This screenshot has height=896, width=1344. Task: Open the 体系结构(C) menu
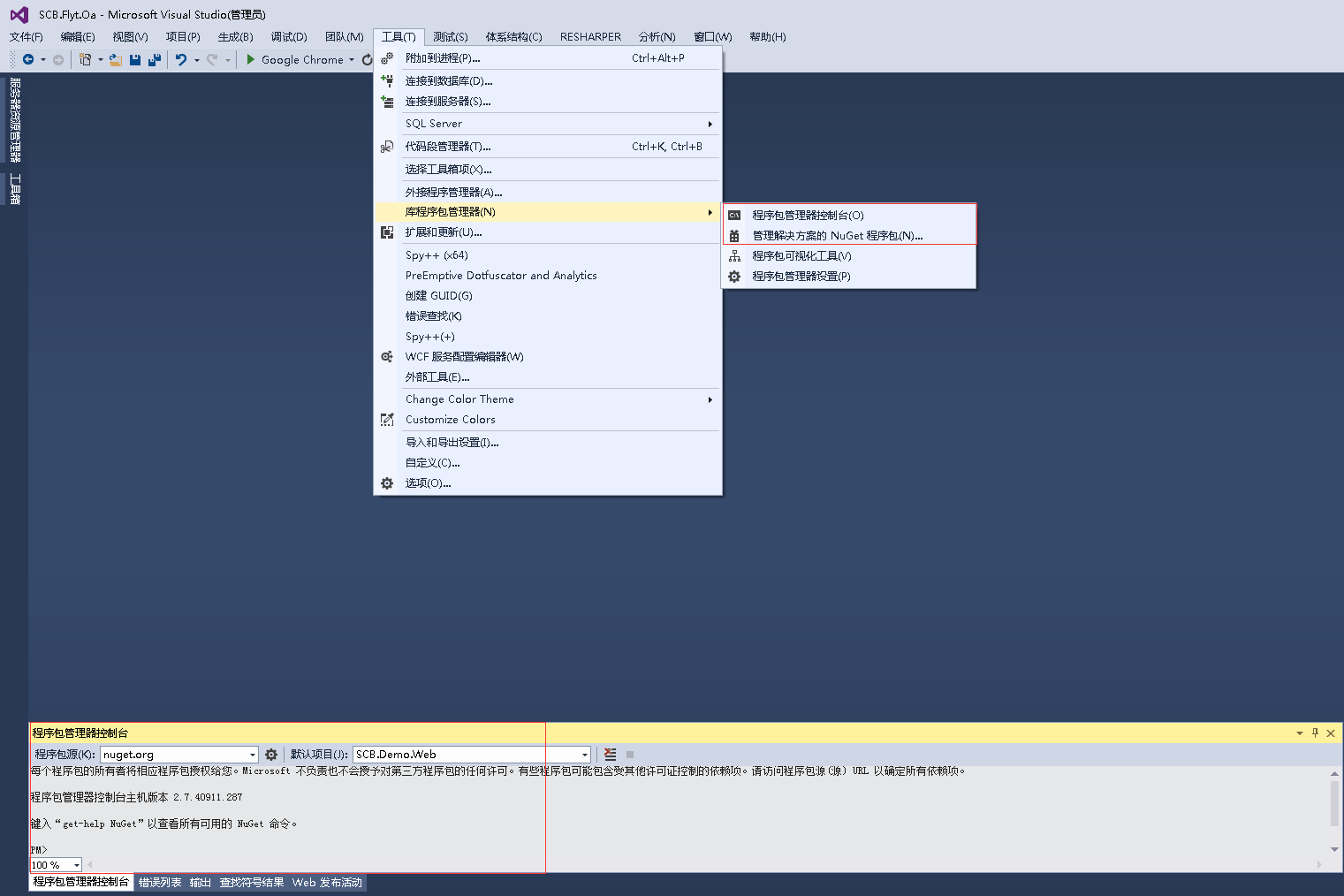[x=513, y=37]
